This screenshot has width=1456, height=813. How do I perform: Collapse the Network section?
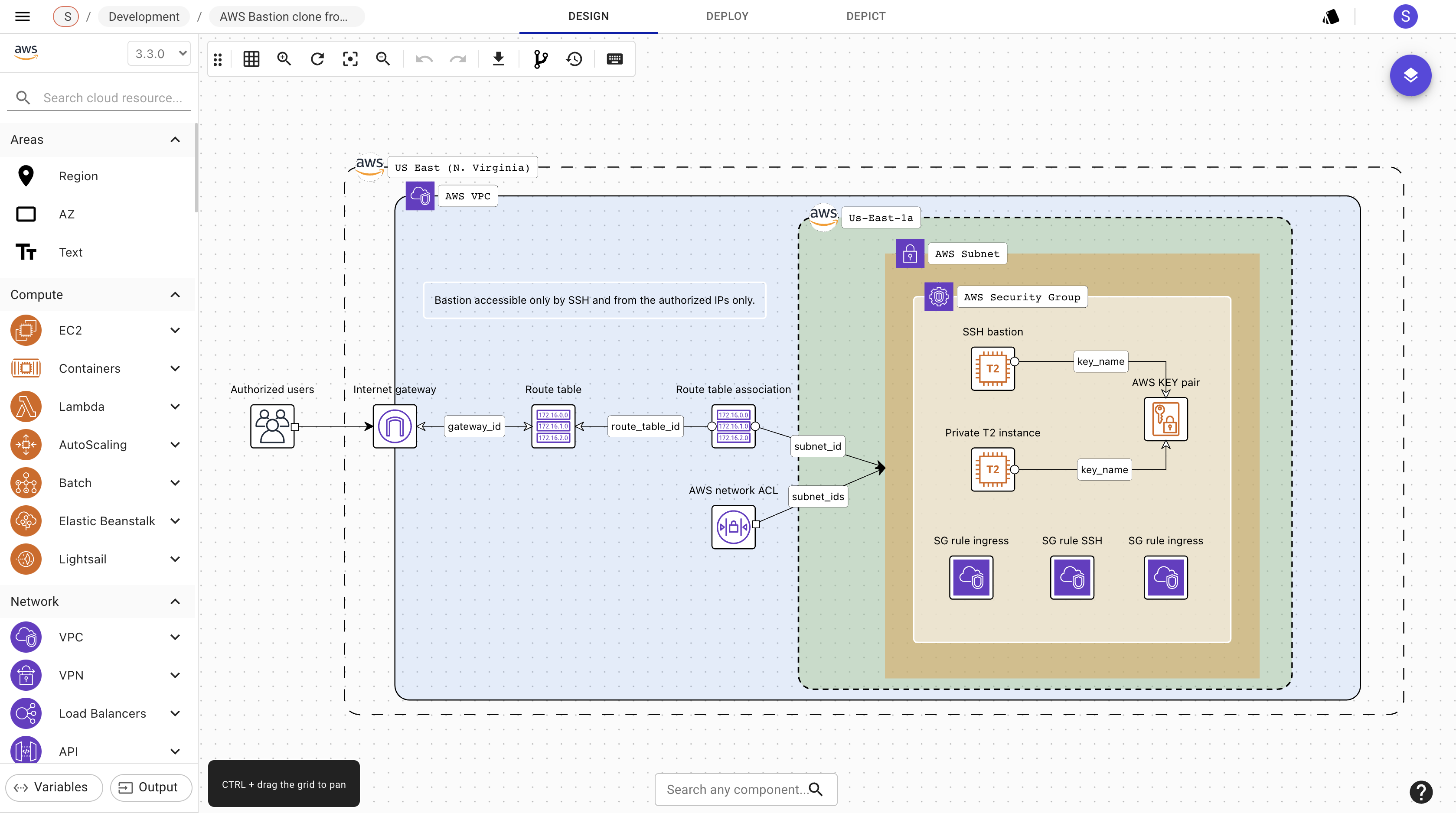pyautogui.click(x=175, y=601)
